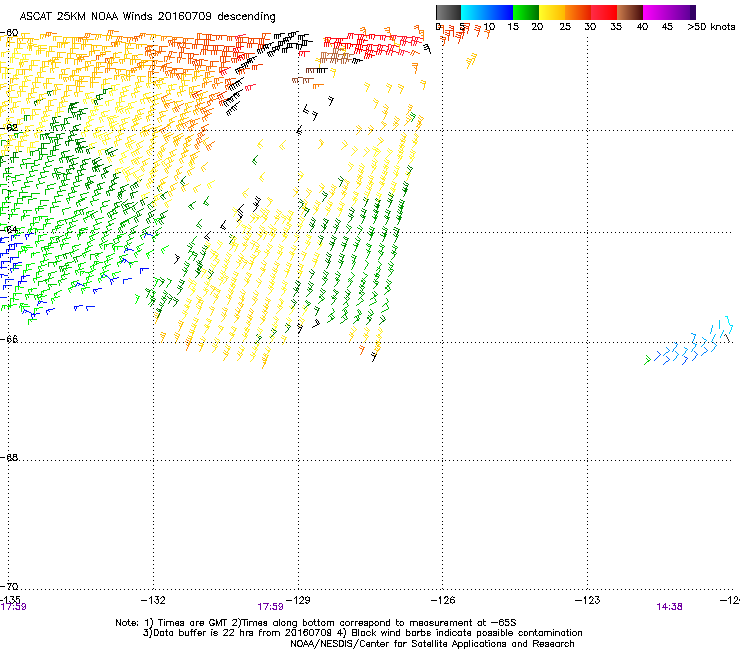Viewport: 740px width, 650px height.
Task: Click the red 30-35 knots legend color
Action: [604, 12]
